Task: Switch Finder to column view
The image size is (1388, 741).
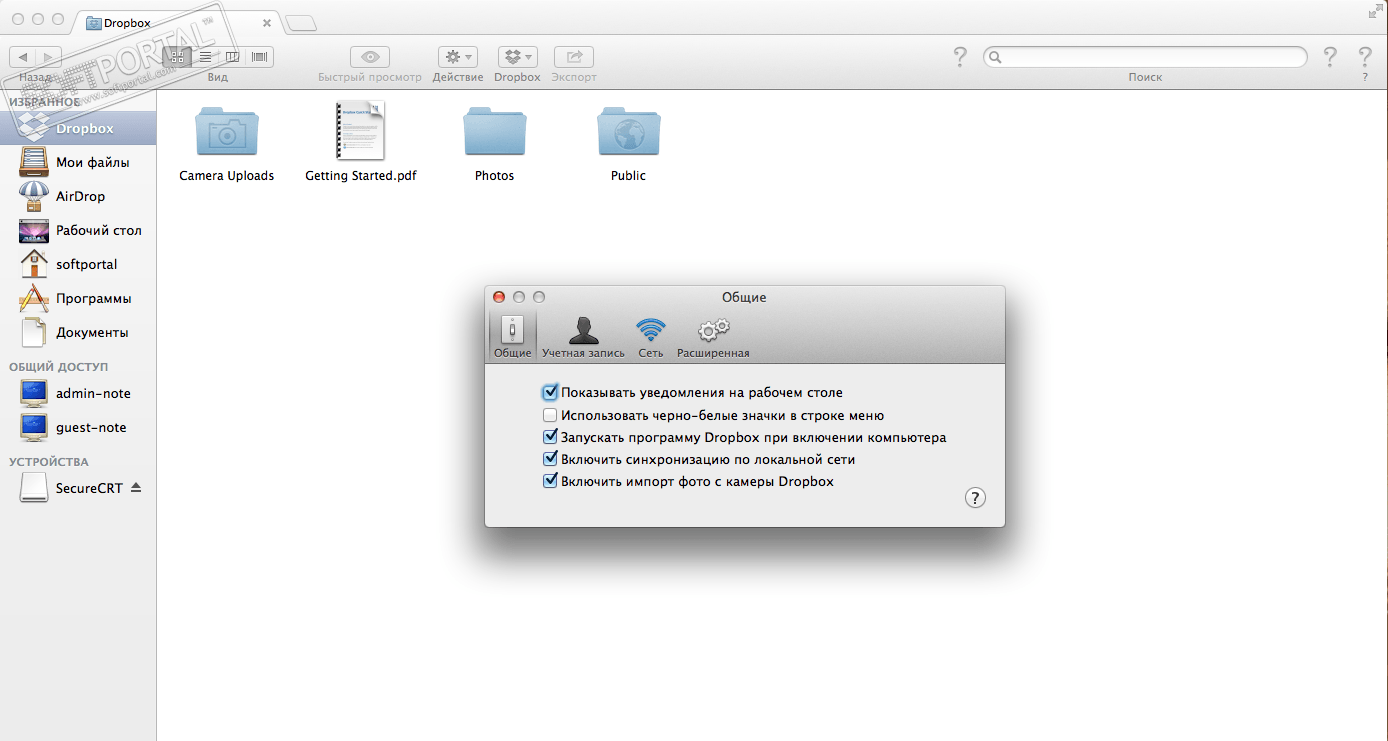Action: click(x=232, y=57)
